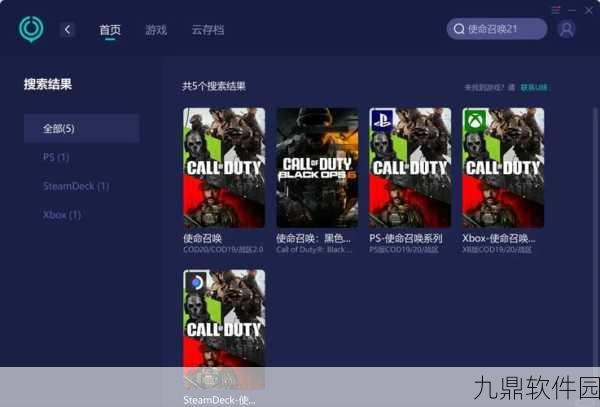Open the PS-使命召唤系列 cover image

pos(410,168)
